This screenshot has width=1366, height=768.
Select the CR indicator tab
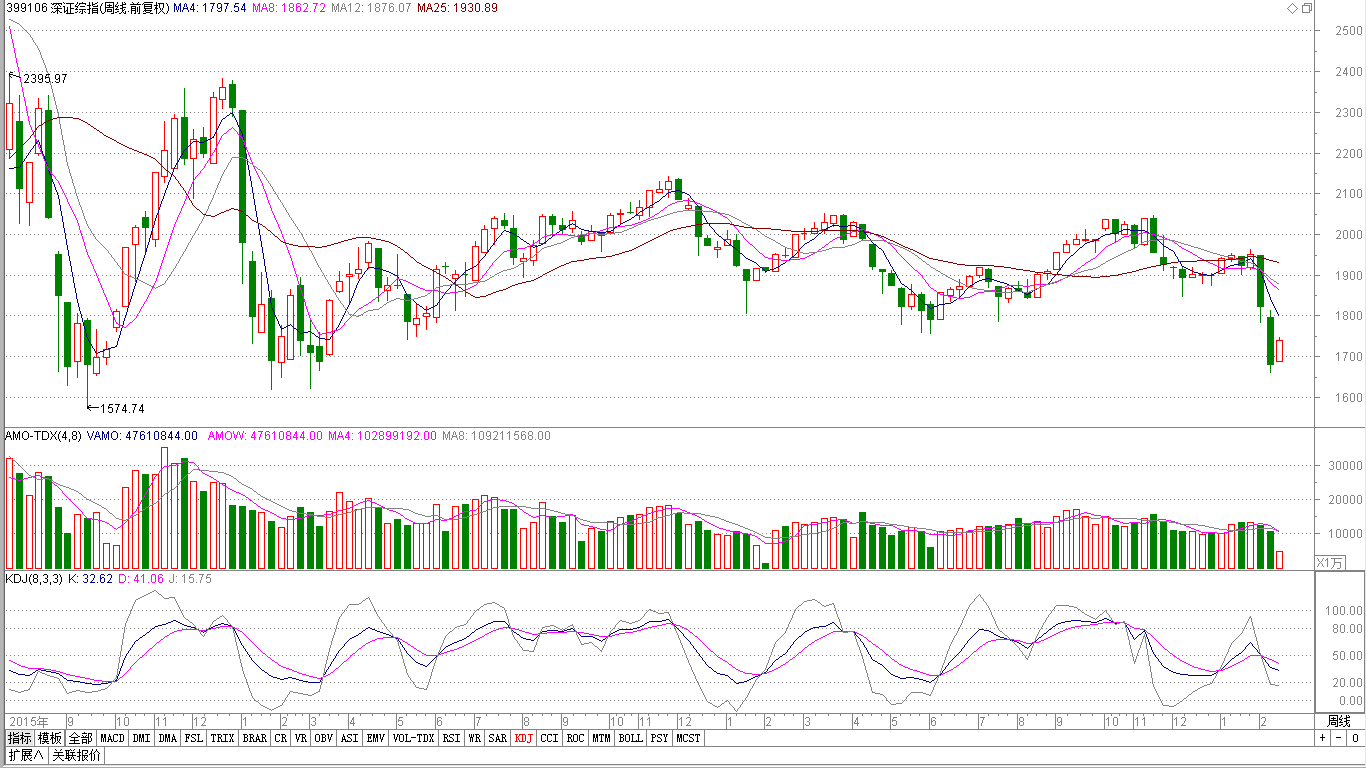[x=281, y=738]
